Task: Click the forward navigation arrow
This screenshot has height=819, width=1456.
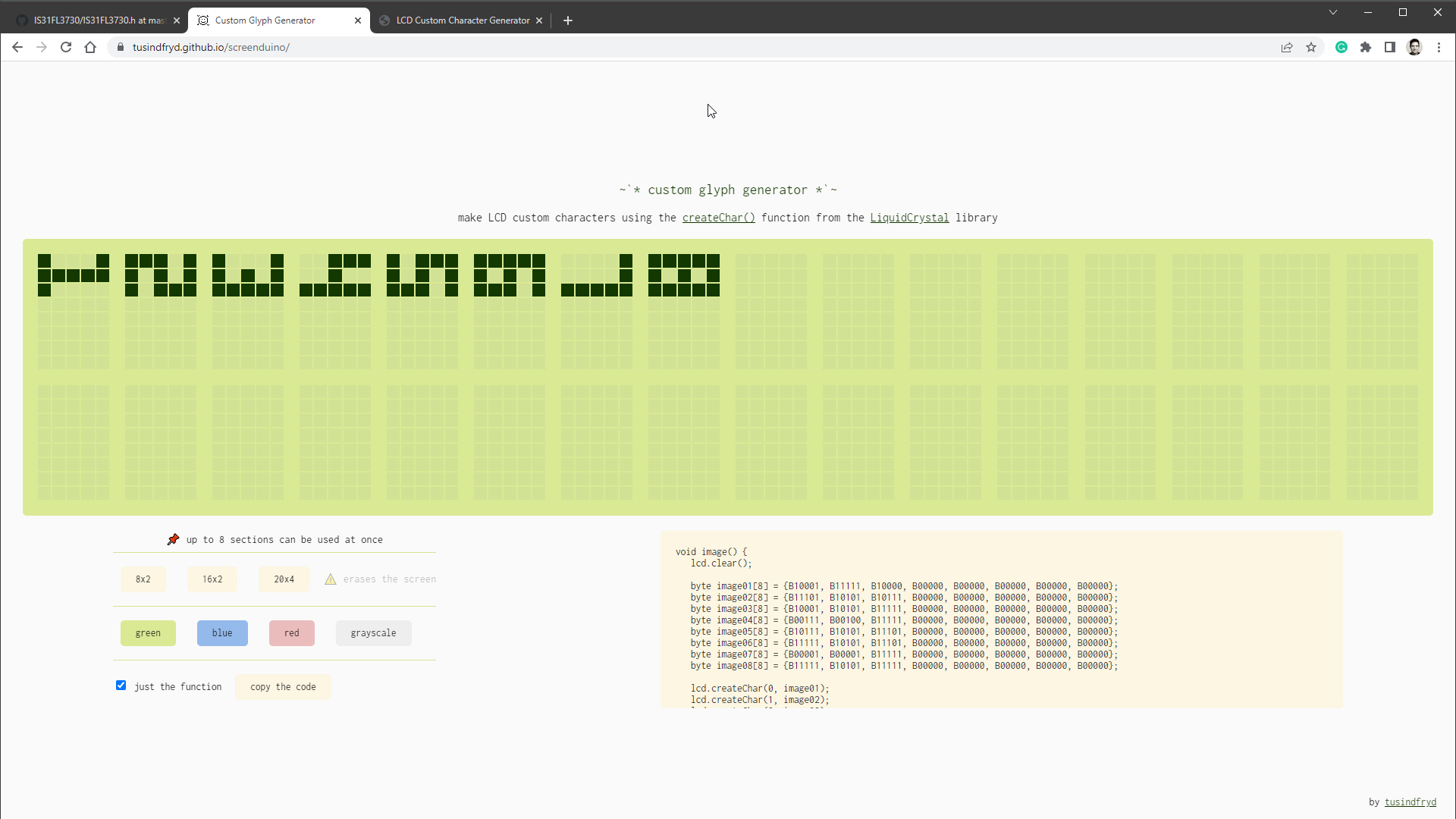Action: click(x=41, y=47)
